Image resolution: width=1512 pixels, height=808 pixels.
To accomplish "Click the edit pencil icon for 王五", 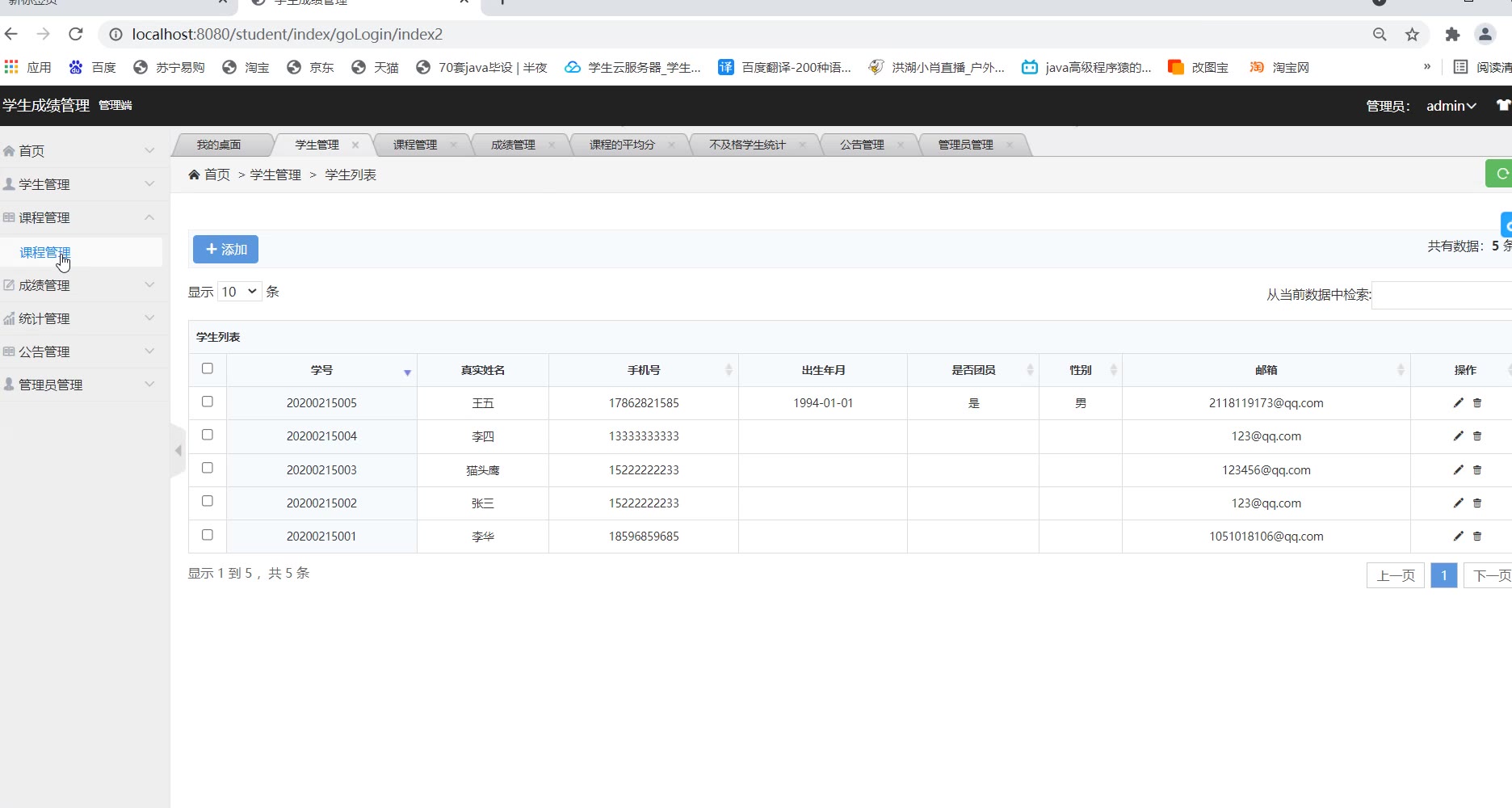I will pos(1458,402).
